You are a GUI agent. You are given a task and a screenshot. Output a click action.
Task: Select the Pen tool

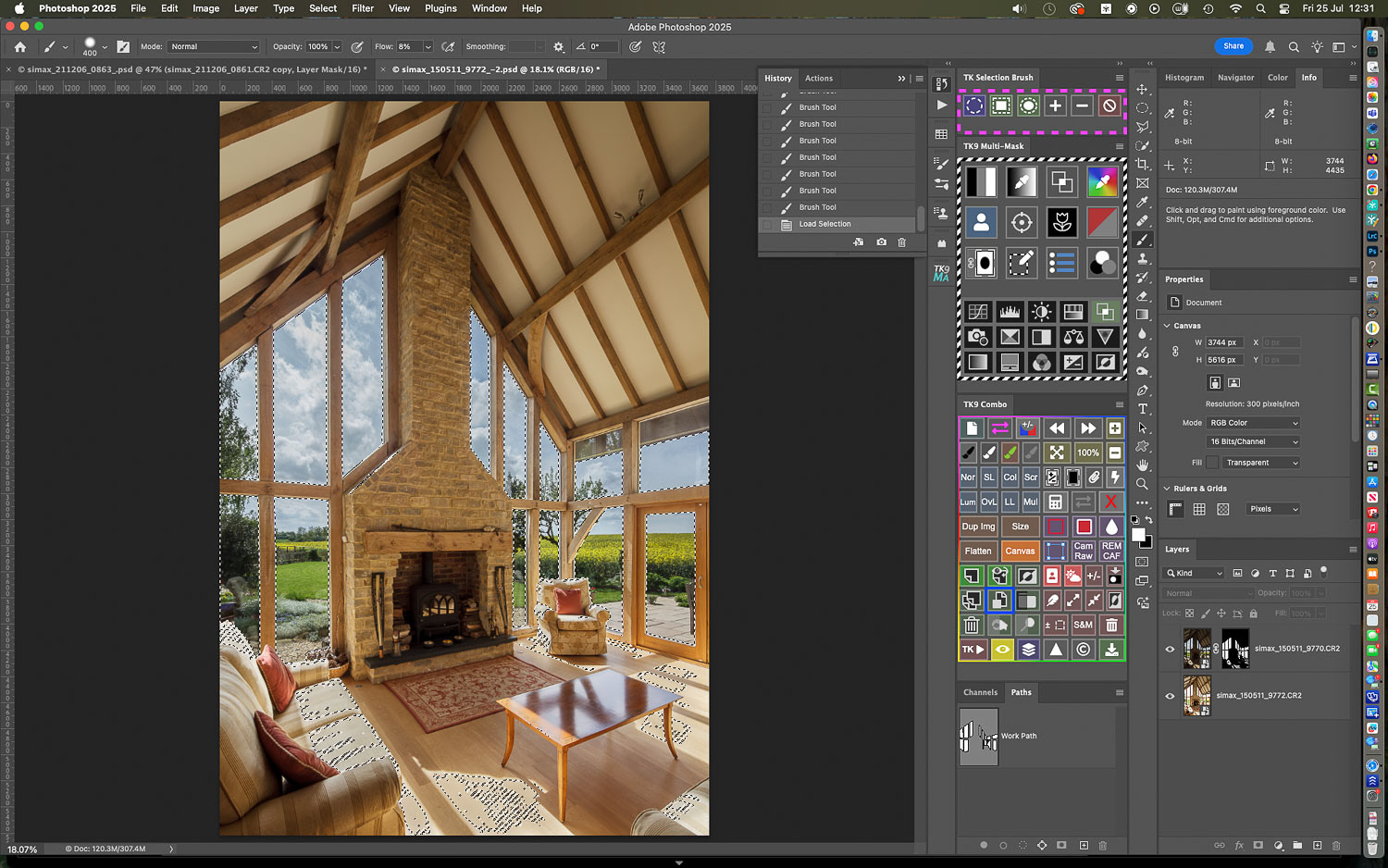pos(1143,391)
